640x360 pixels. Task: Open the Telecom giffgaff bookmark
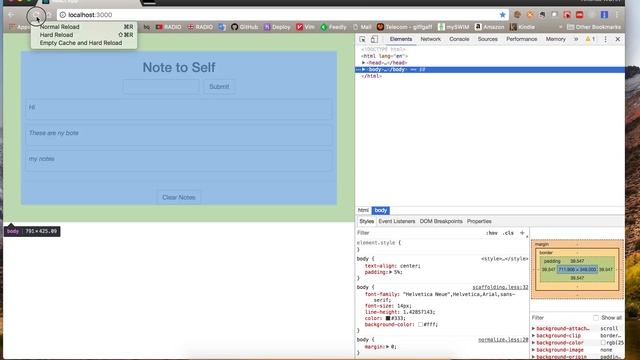[404, 27]
